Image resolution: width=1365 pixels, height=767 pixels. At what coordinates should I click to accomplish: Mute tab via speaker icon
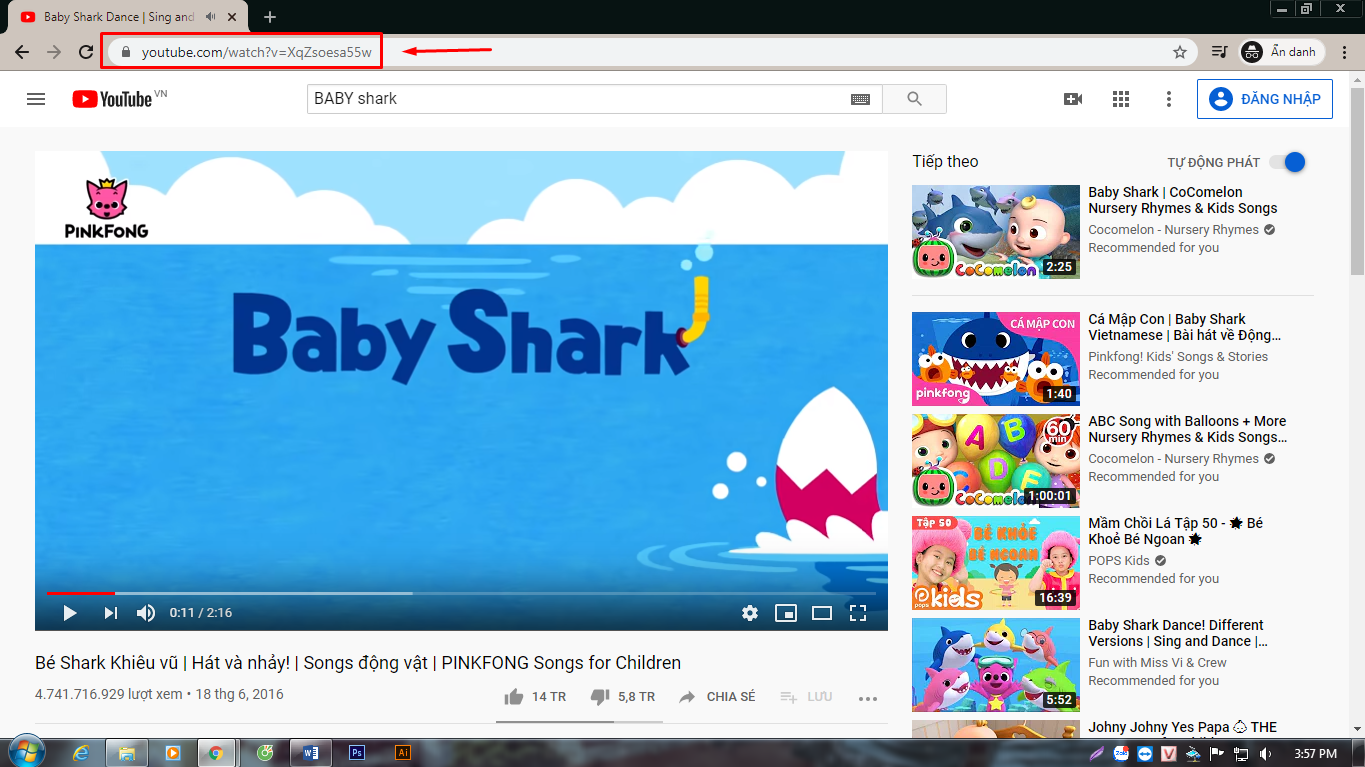(x=211, y=17)
